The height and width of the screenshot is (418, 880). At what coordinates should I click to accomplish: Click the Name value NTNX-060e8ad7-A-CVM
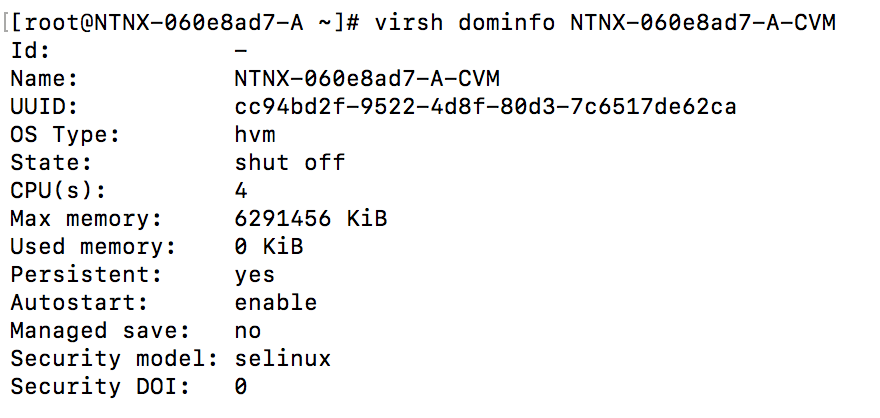click(367, 78)
